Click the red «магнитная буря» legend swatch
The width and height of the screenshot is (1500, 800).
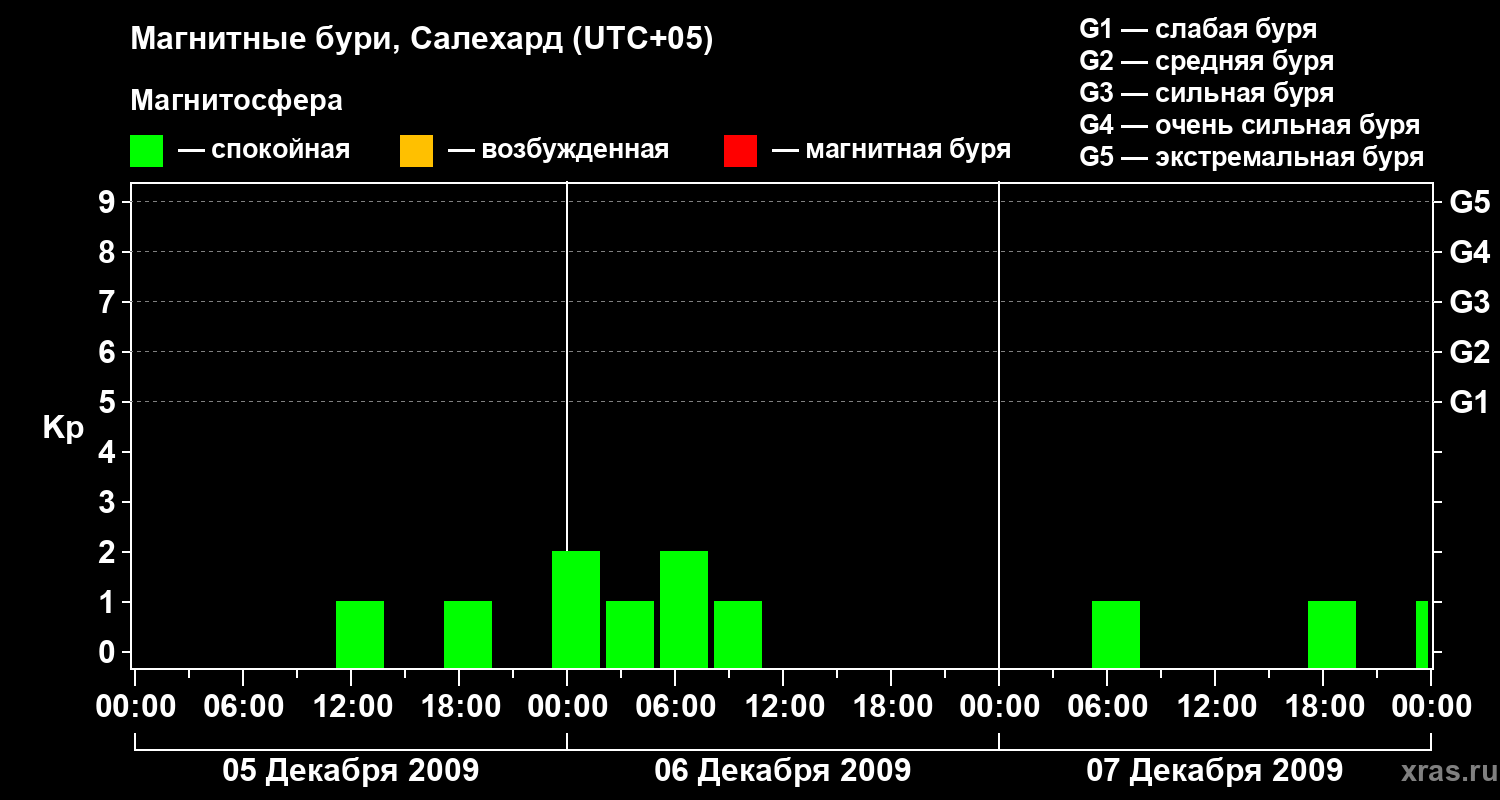[740, 150]
